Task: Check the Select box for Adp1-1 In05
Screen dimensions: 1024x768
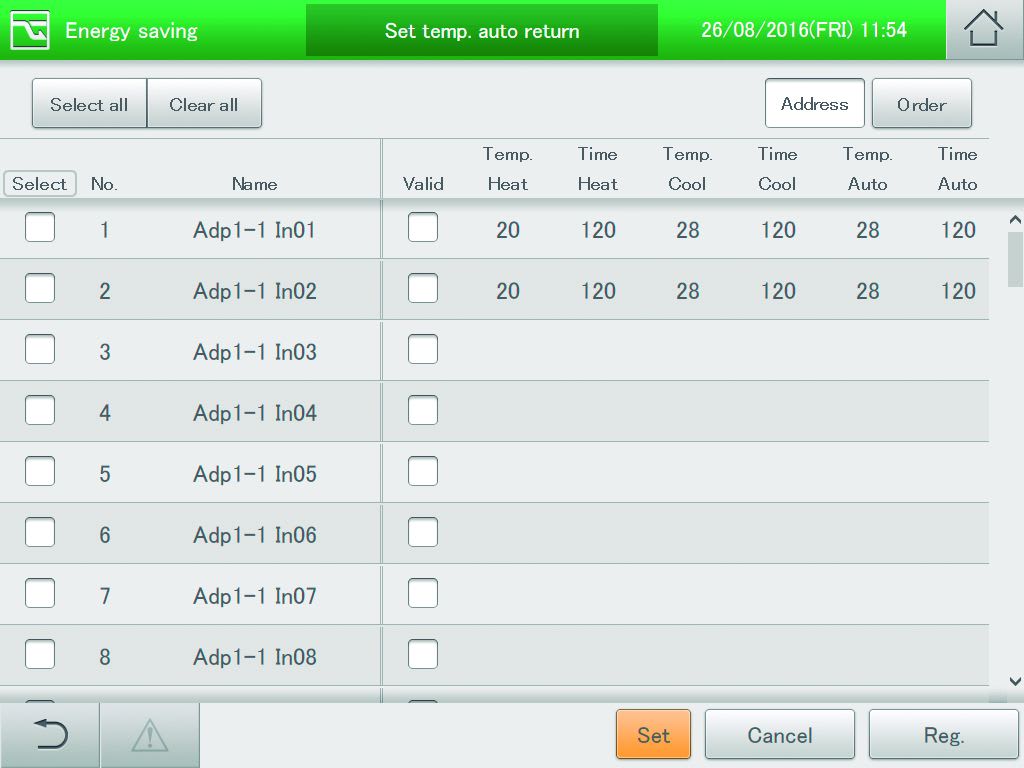Action: pos(40,473)
